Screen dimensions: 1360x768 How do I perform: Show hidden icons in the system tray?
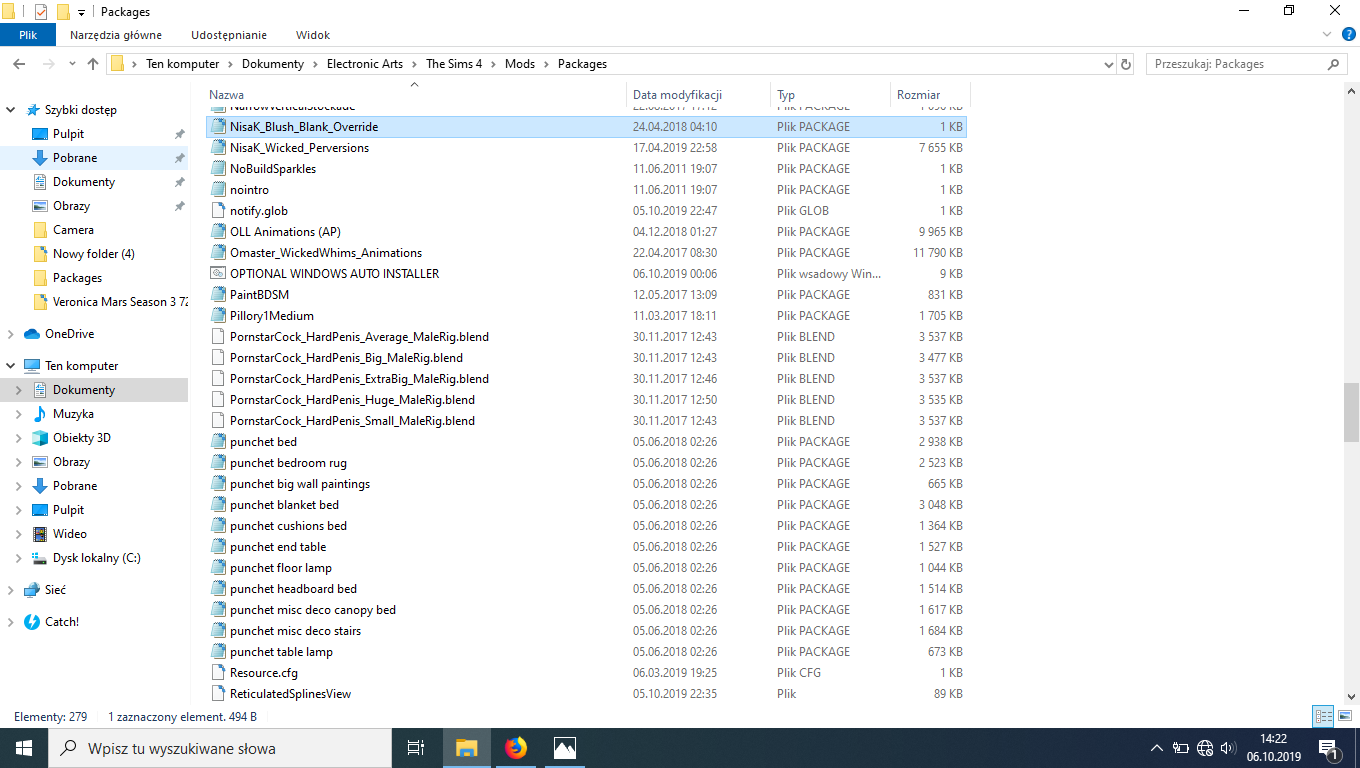tap(1157, 747)
